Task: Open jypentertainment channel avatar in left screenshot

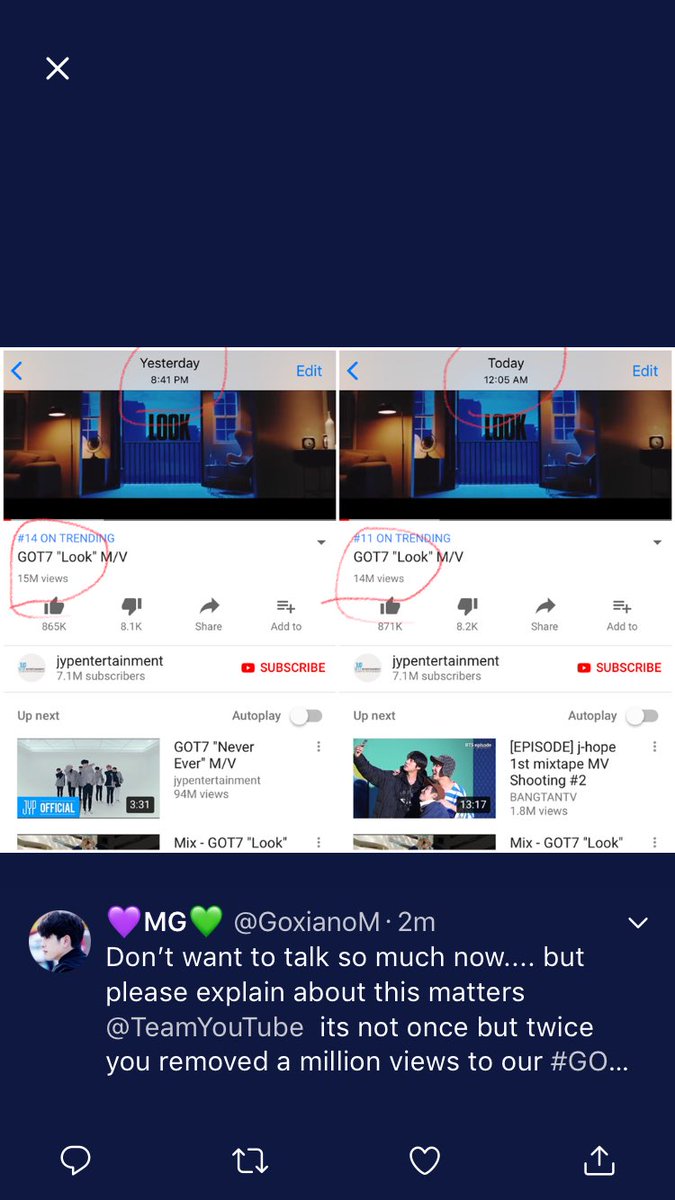Action: pyautogui.click(x=32, y=668)
